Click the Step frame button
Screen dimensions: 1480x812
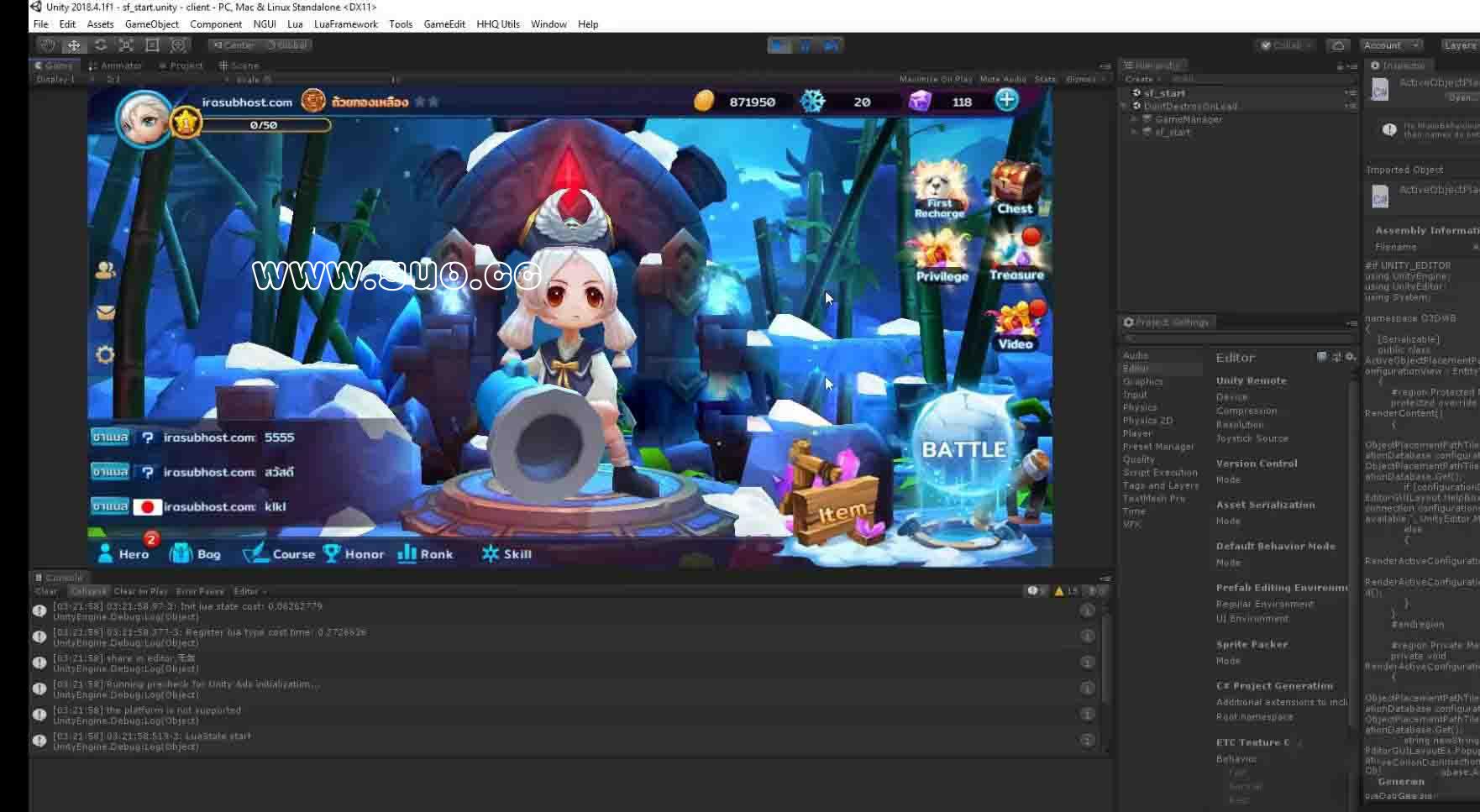832,45
